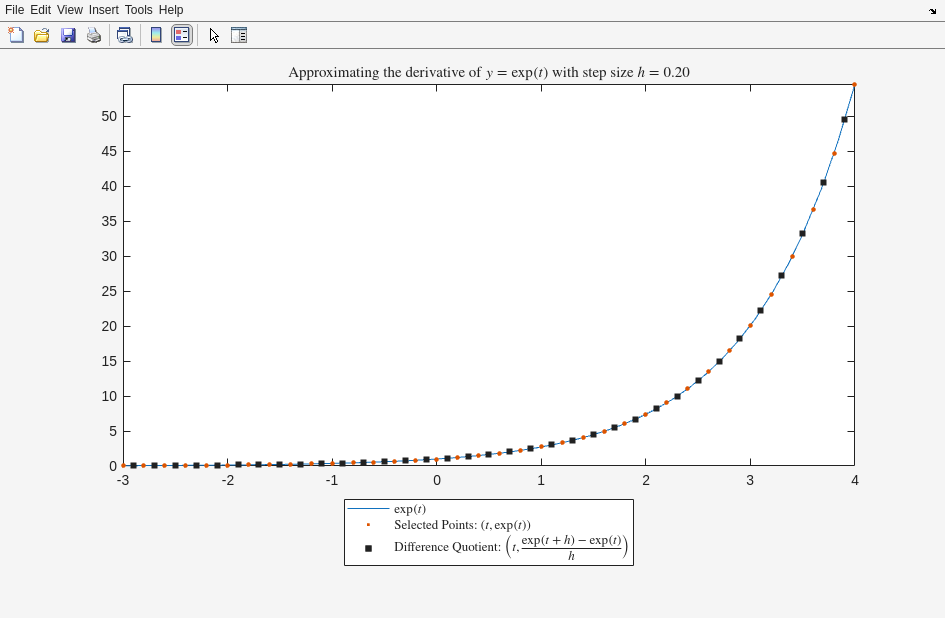Click the dock figure arrow at top right

pos(932,11)
